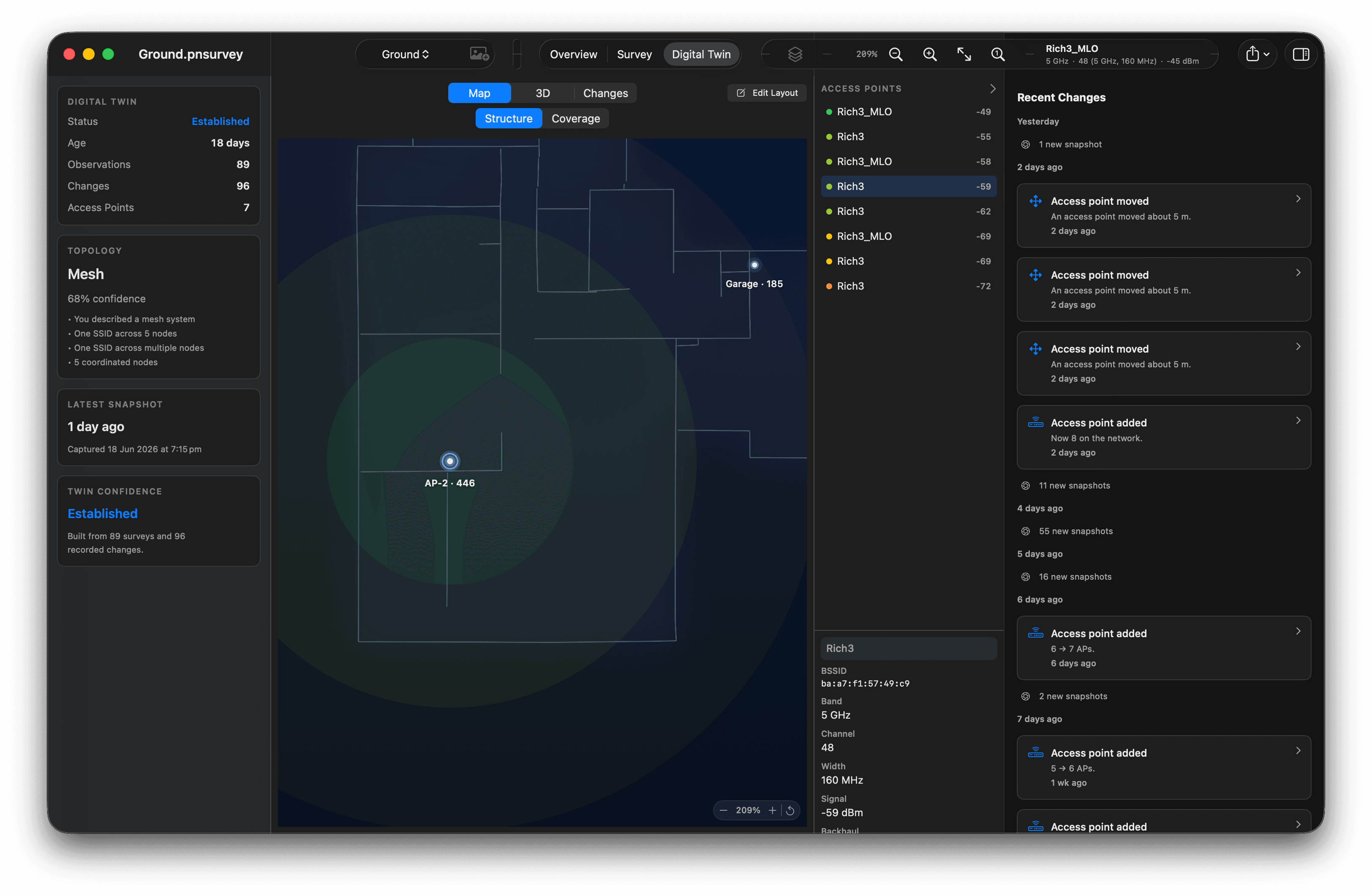Select the Structure map mode
Viewport: 1372px width, 896px height.
tap(509, 118)
